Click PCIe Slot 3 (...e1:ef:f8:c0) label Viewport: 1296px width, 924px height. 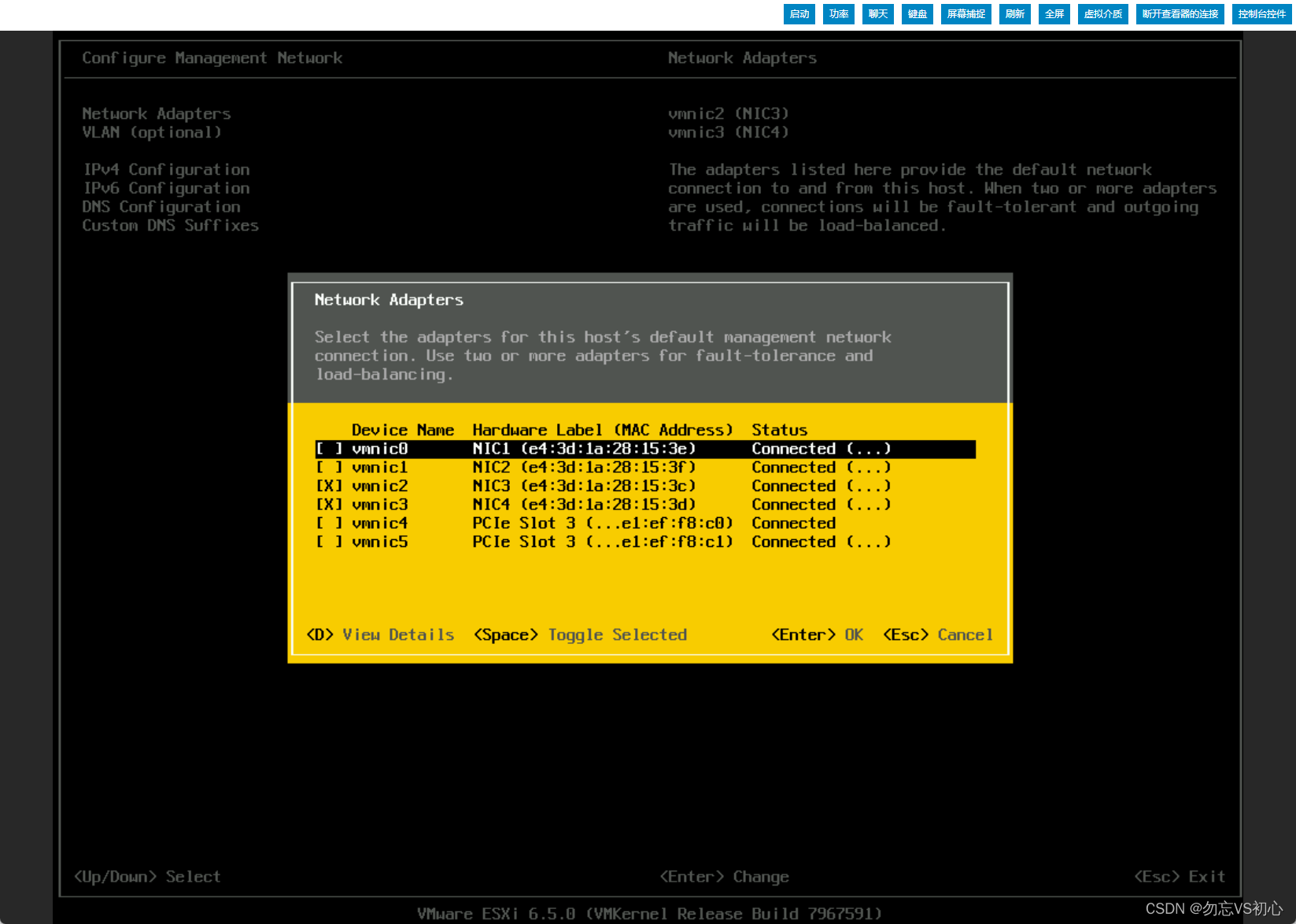(603, 523)
